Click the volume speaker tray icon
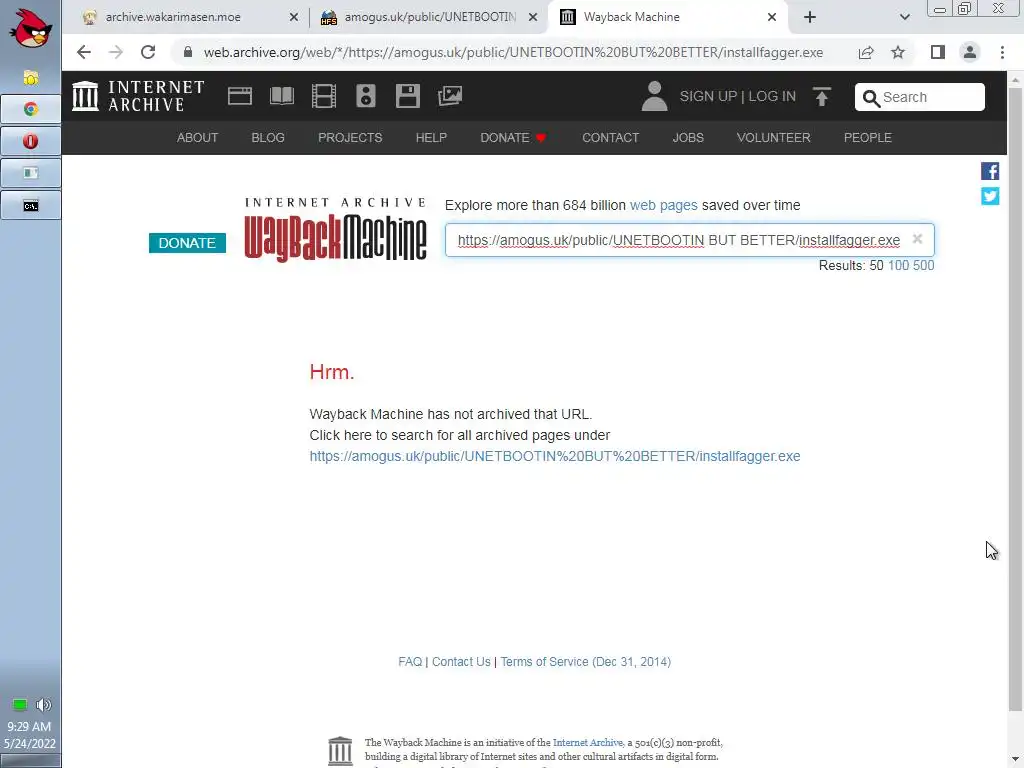Viewport: 1024px width, 768px height. [x=43, y=705]
